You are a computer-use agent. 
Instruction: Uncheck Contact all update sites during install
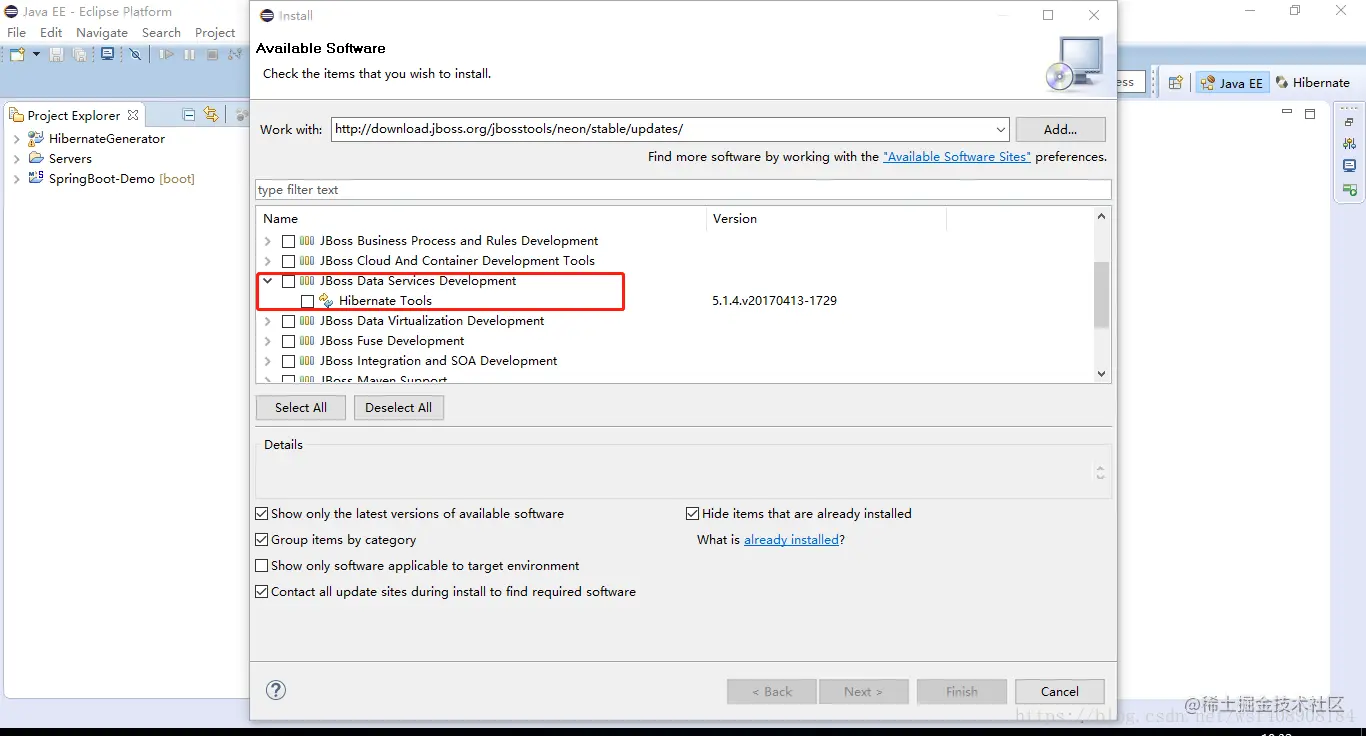pos(262,592)
